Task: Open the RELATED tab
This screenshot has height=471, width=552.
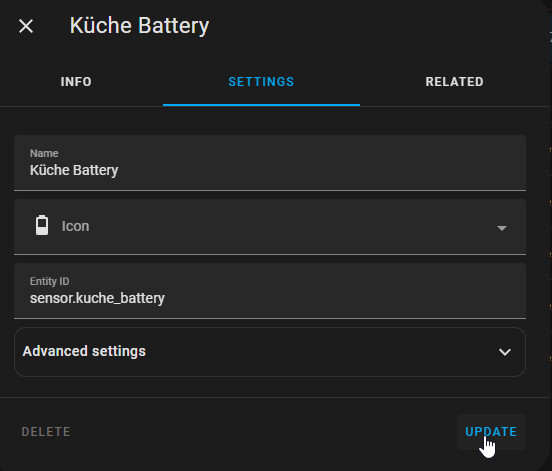Action: pos(454,82)
